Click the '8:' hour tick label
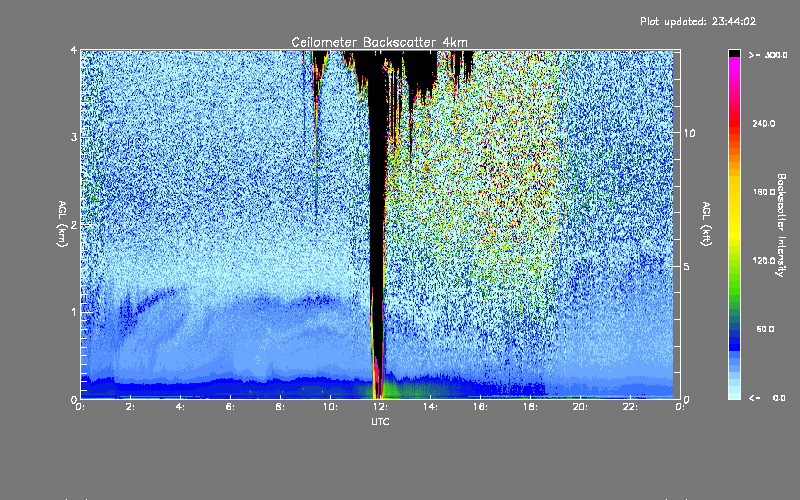The height and width of the screenshot is (500, 800). point(280,407)
